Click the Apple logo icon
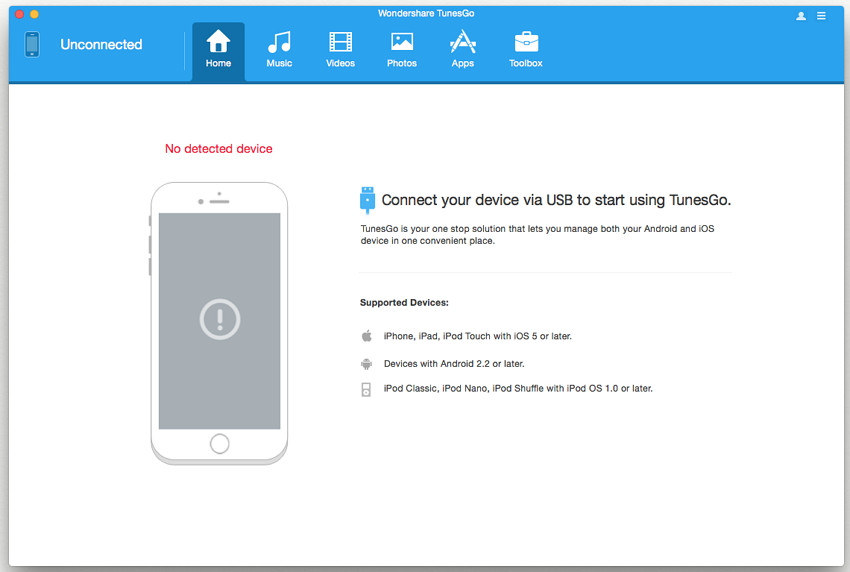Viewport: 850px width, 572px height. (x=367, y=336)
